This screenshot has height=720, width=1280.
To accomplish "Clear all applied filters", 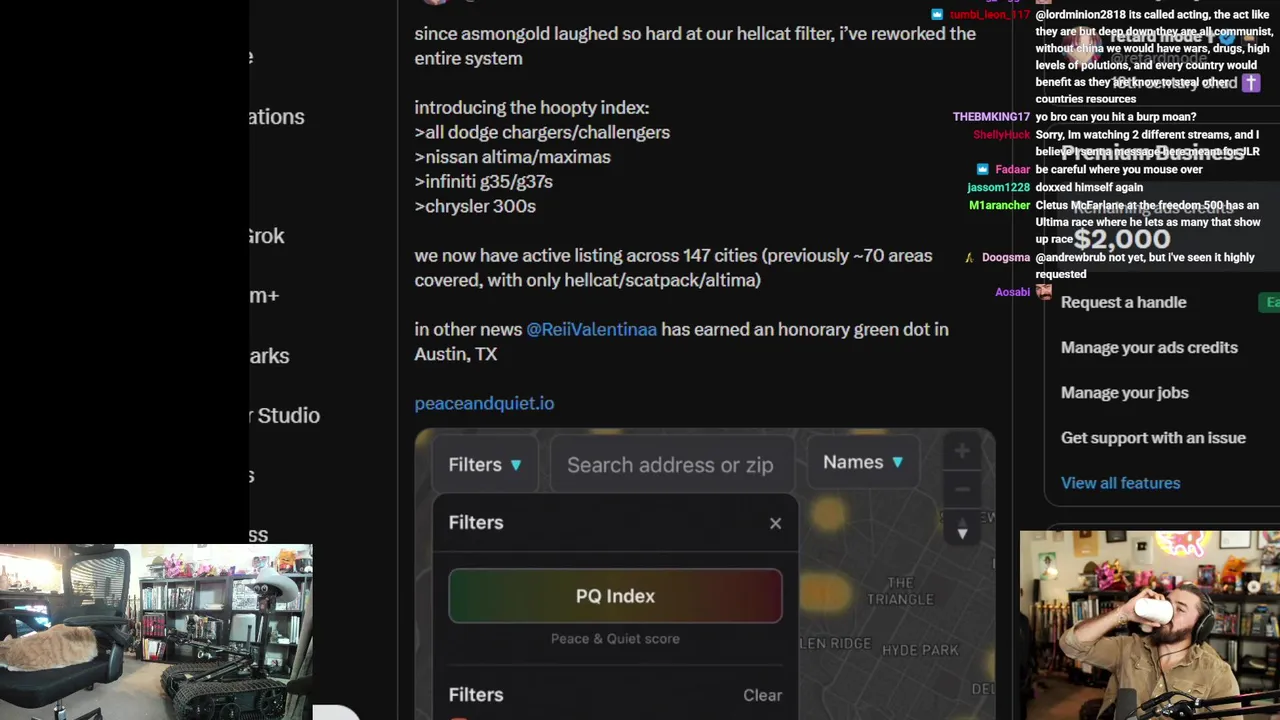I will [762, 695].
